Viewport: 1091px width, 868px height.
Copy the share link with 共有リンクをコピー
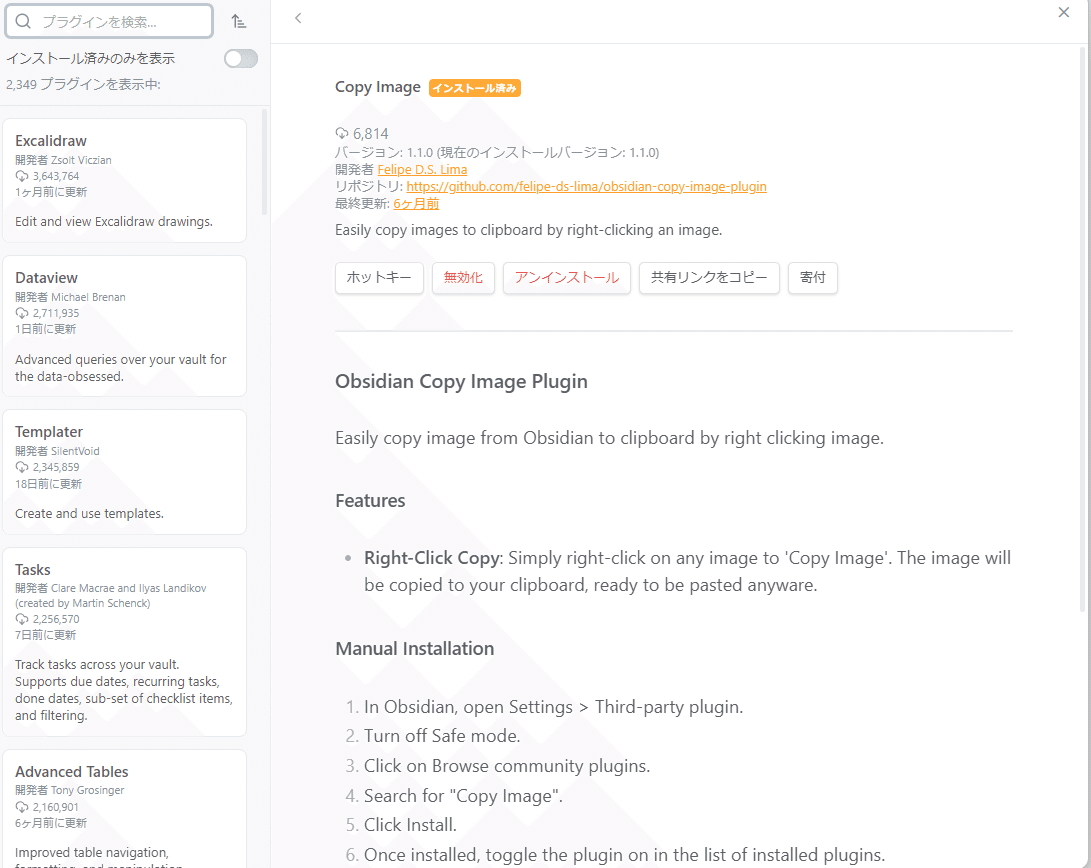[x=709, y=278]
